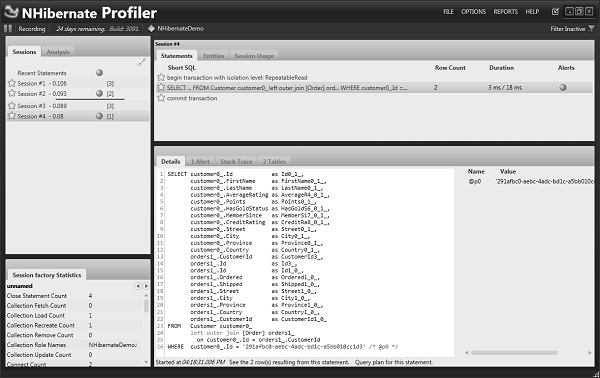Viewport: 600px width, 378px height.
Task: Click the @p0 parameter name
Action: pos(474,181)
